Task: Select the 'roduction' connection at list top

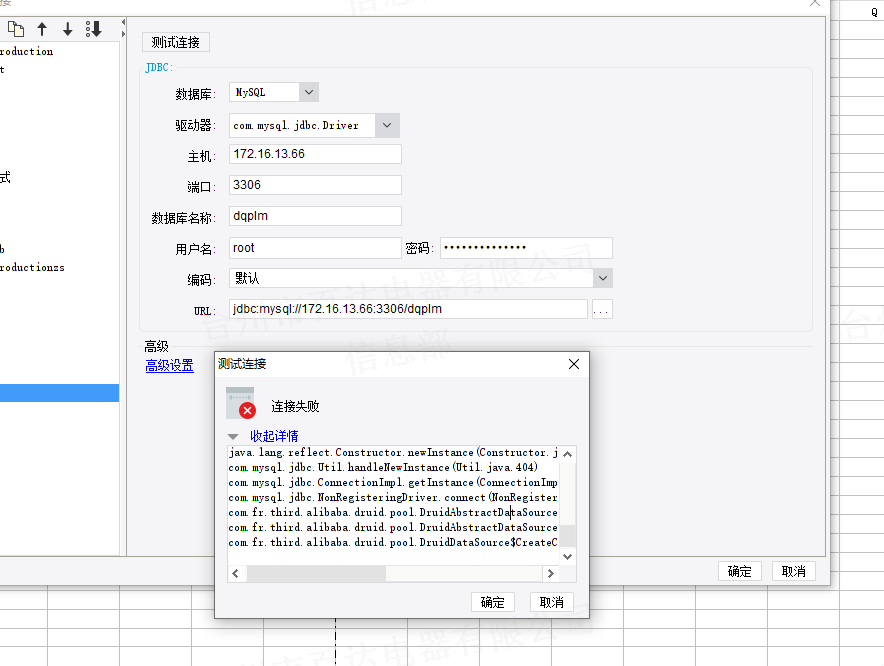Action: [26, 51]
